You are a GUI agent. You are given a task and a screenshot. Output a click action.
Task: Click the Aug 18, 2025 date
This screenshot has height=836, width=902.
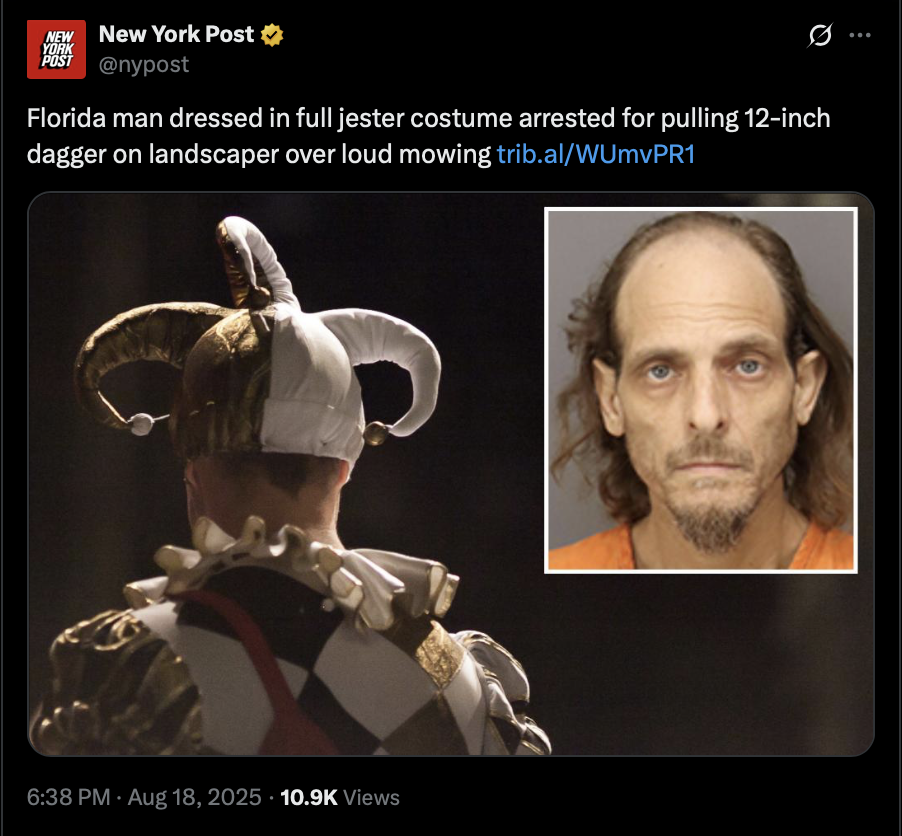[194, 797]
